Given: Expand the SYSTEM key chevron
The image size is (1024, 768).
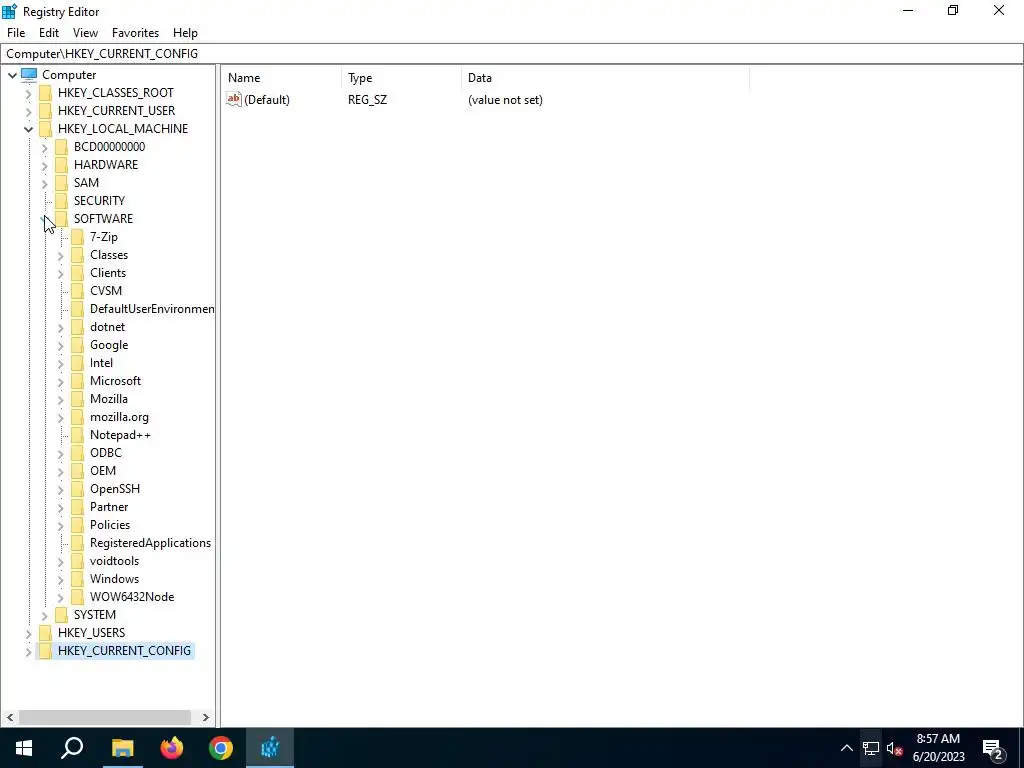Looking at the screenshot, I should click(x=44, y=615).
